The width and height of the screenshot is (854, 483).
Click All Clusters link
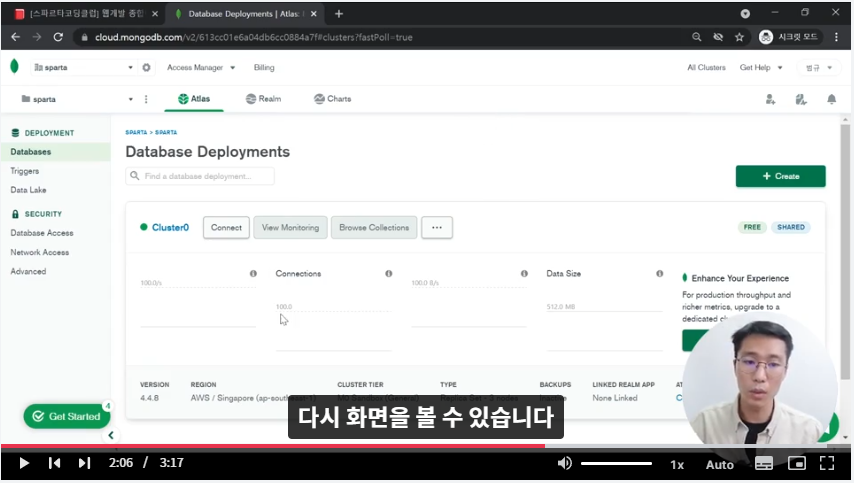[706, 68]
